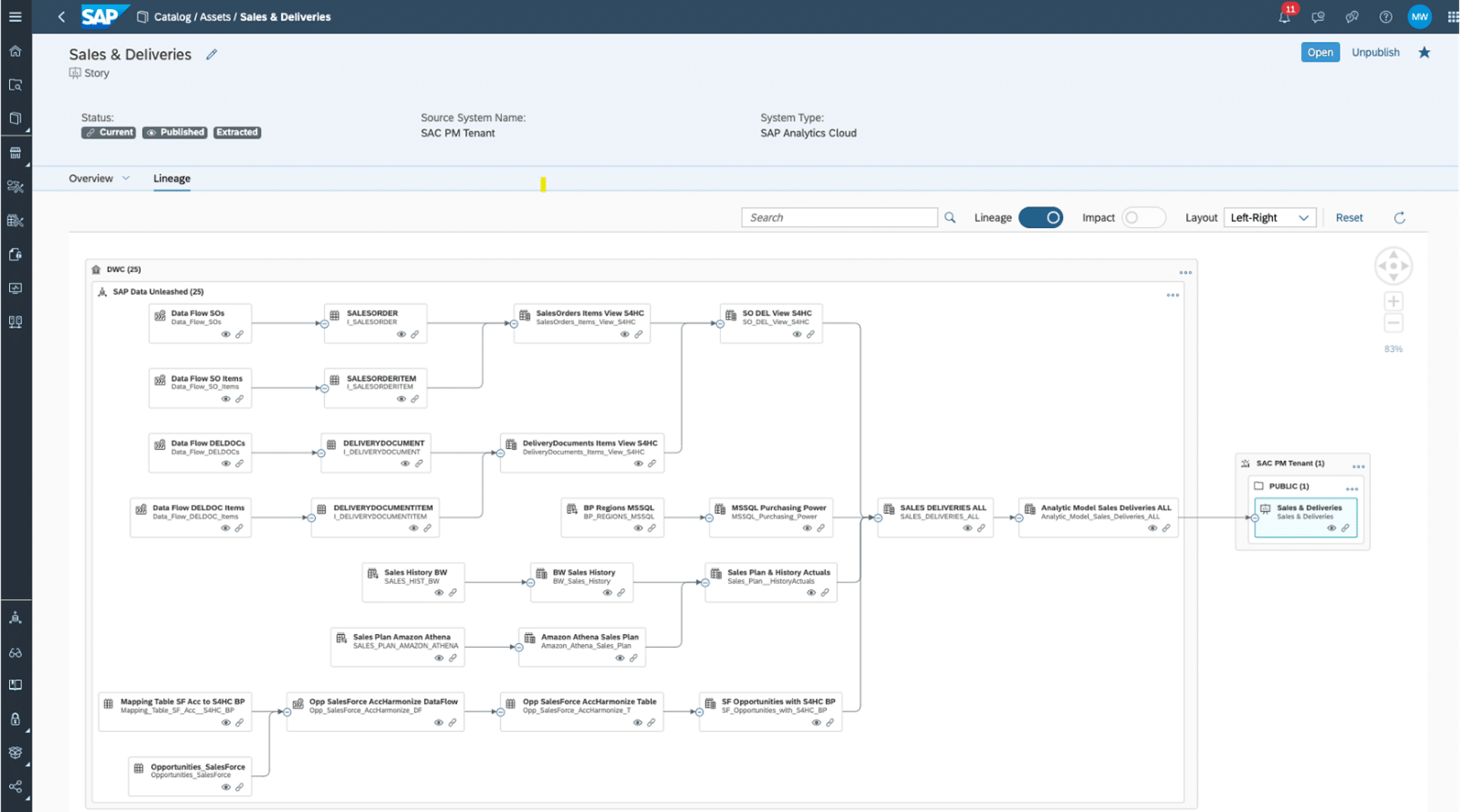Copy the link of the SO DEL View S4HC node

click(x=811, y=335)
